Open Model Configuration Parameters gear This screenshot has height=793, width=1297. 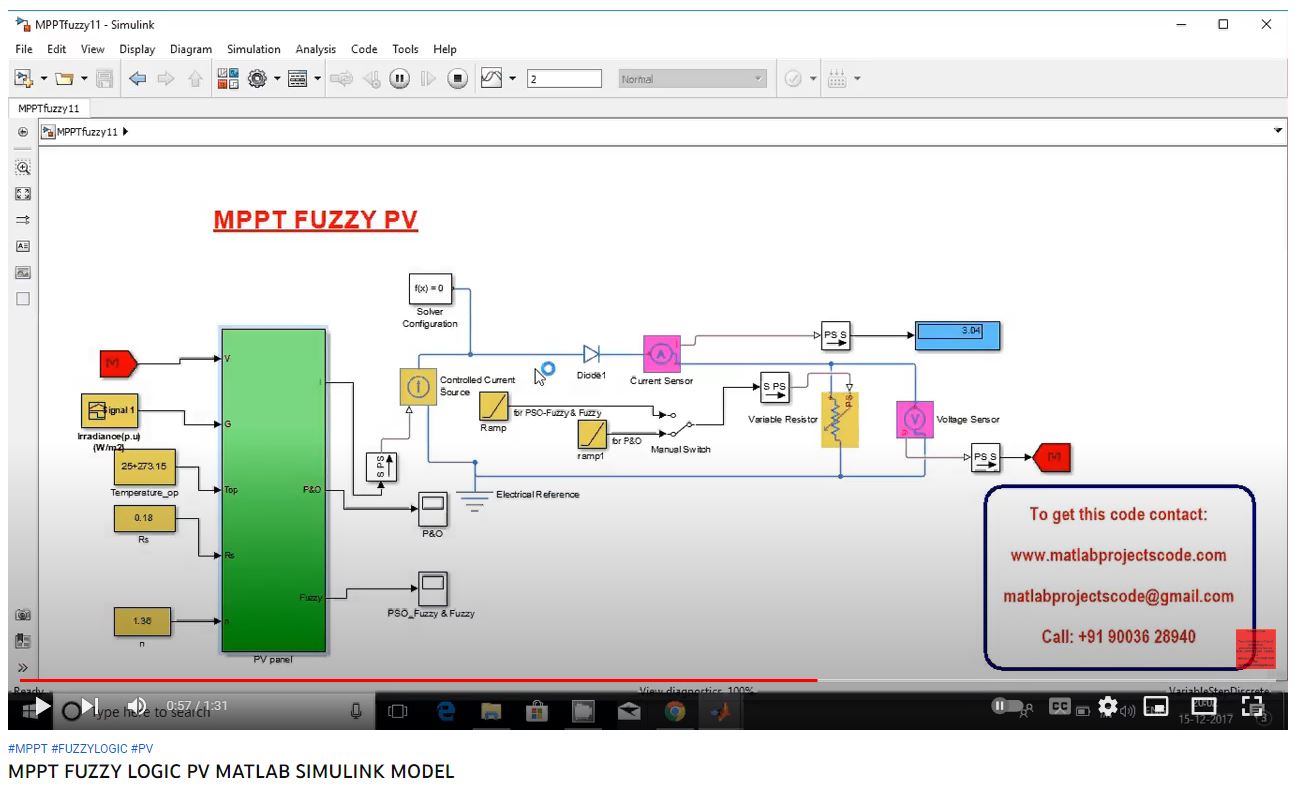click(x=257, y=79)
